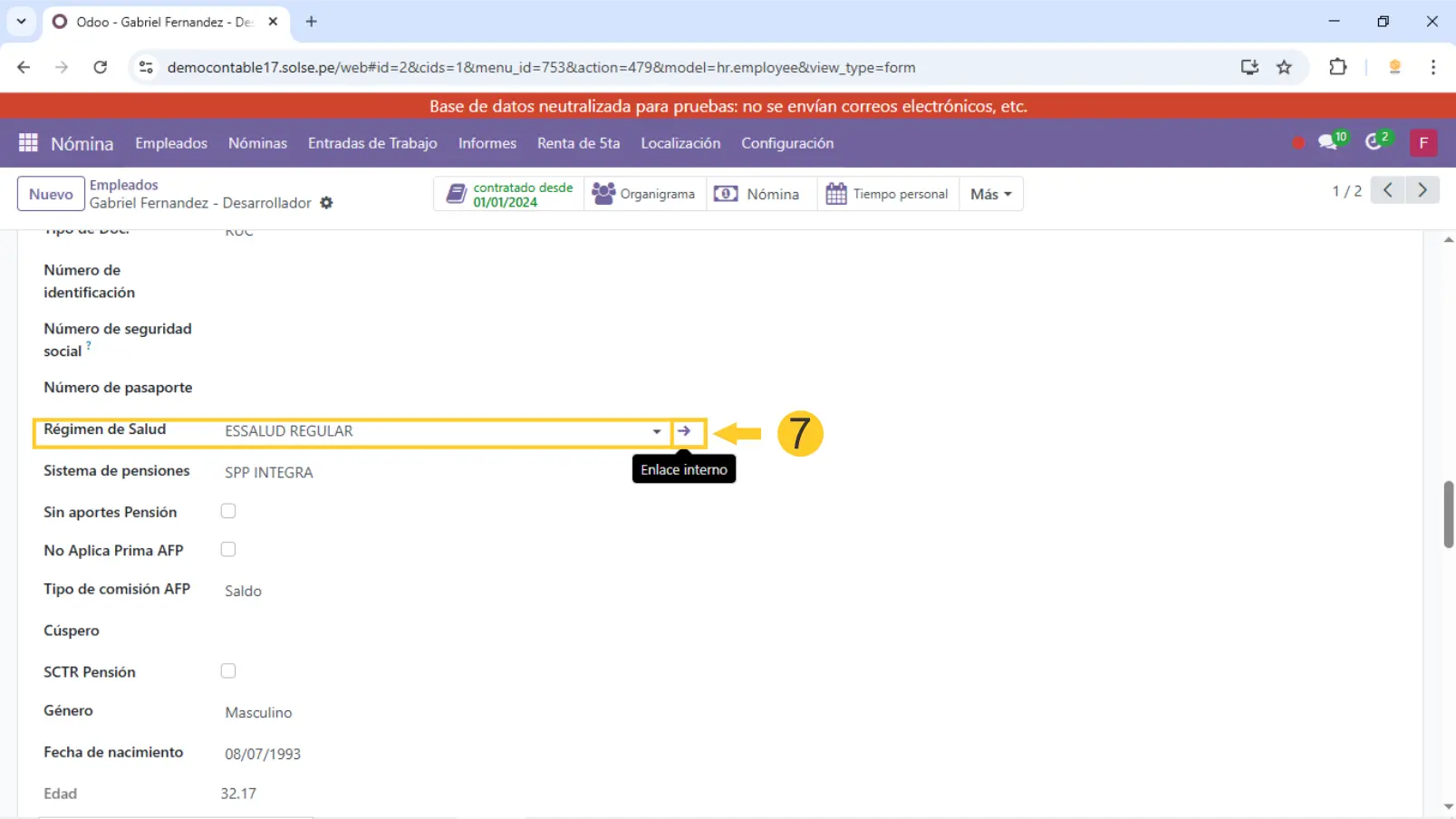1456x819 pixels.
Task: Open the activities clock icon
Action: (1374, 142)
